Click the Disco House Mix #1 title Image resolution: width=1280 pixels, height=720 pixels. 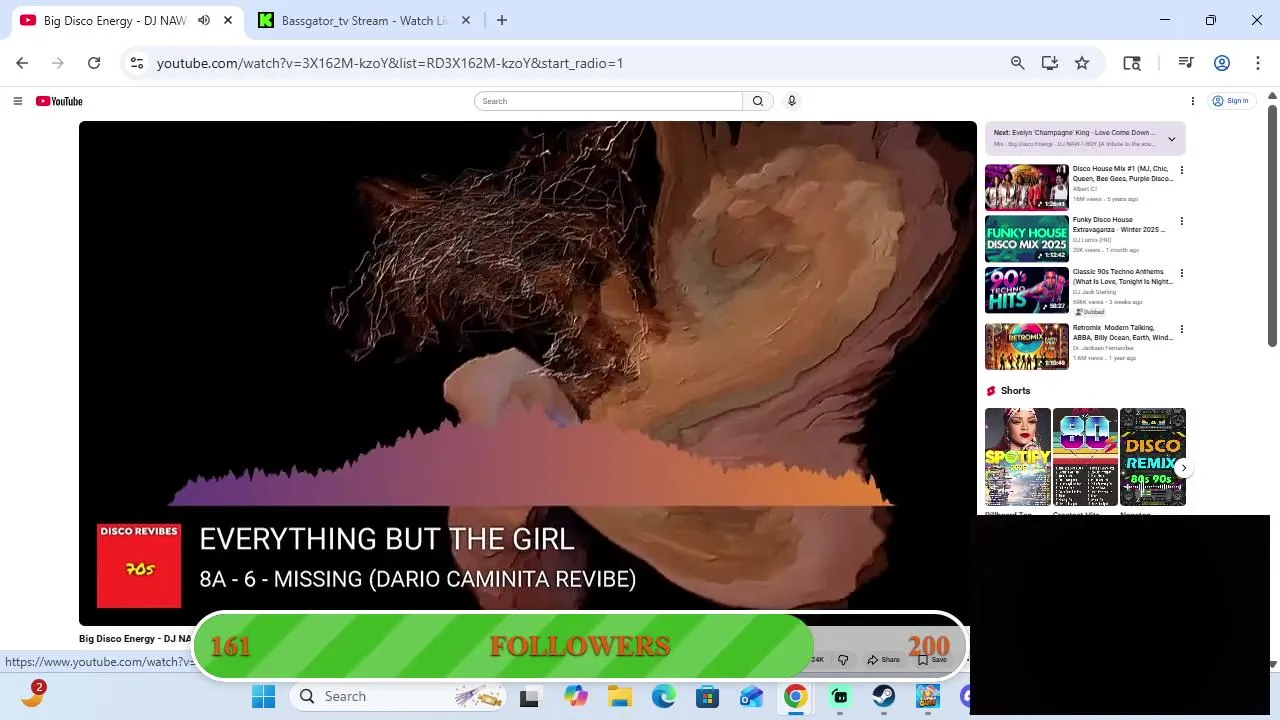point(1122,174)
